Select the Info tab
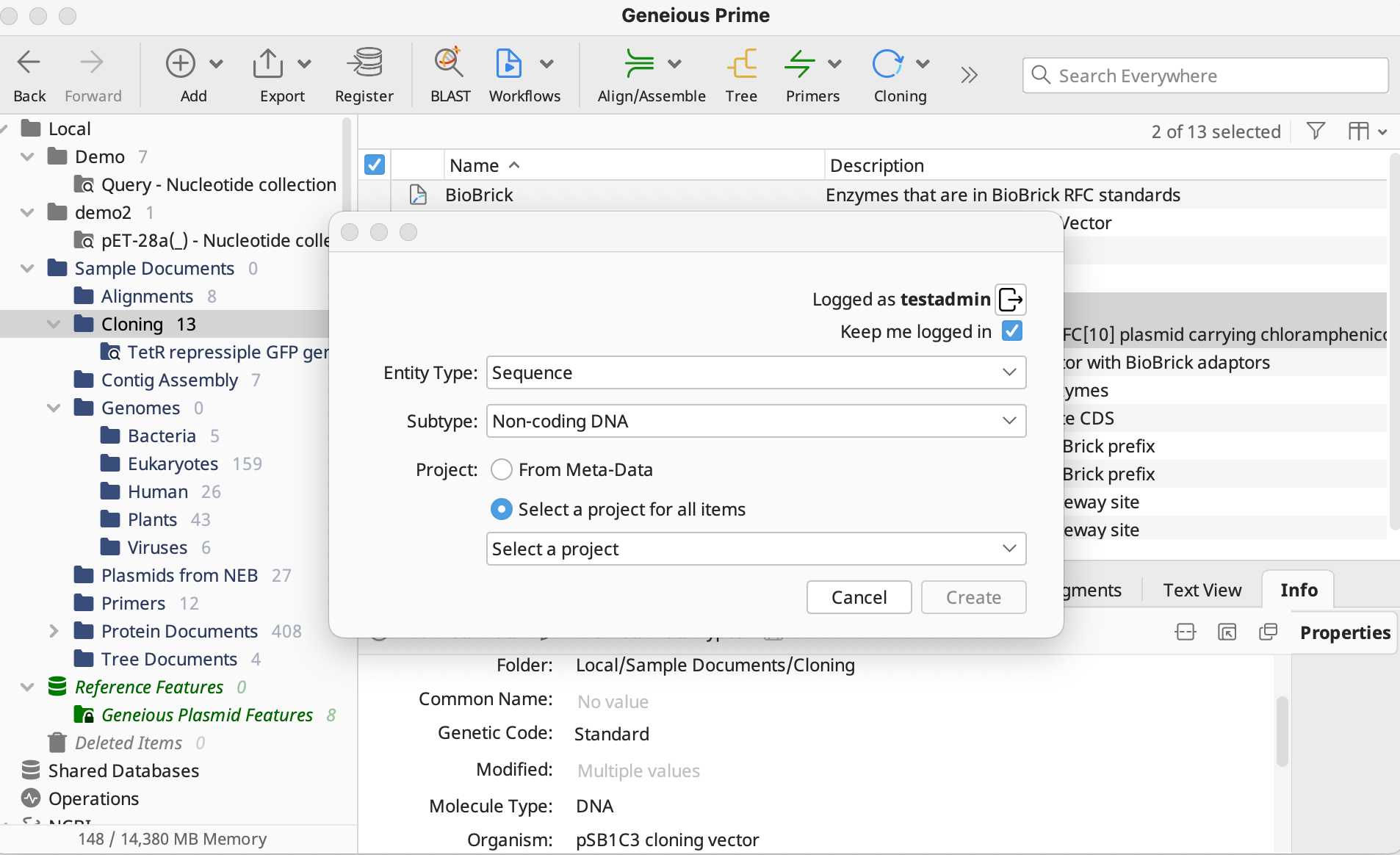The width and height of the screenshot is (1400, 855). coord(1297,589)
